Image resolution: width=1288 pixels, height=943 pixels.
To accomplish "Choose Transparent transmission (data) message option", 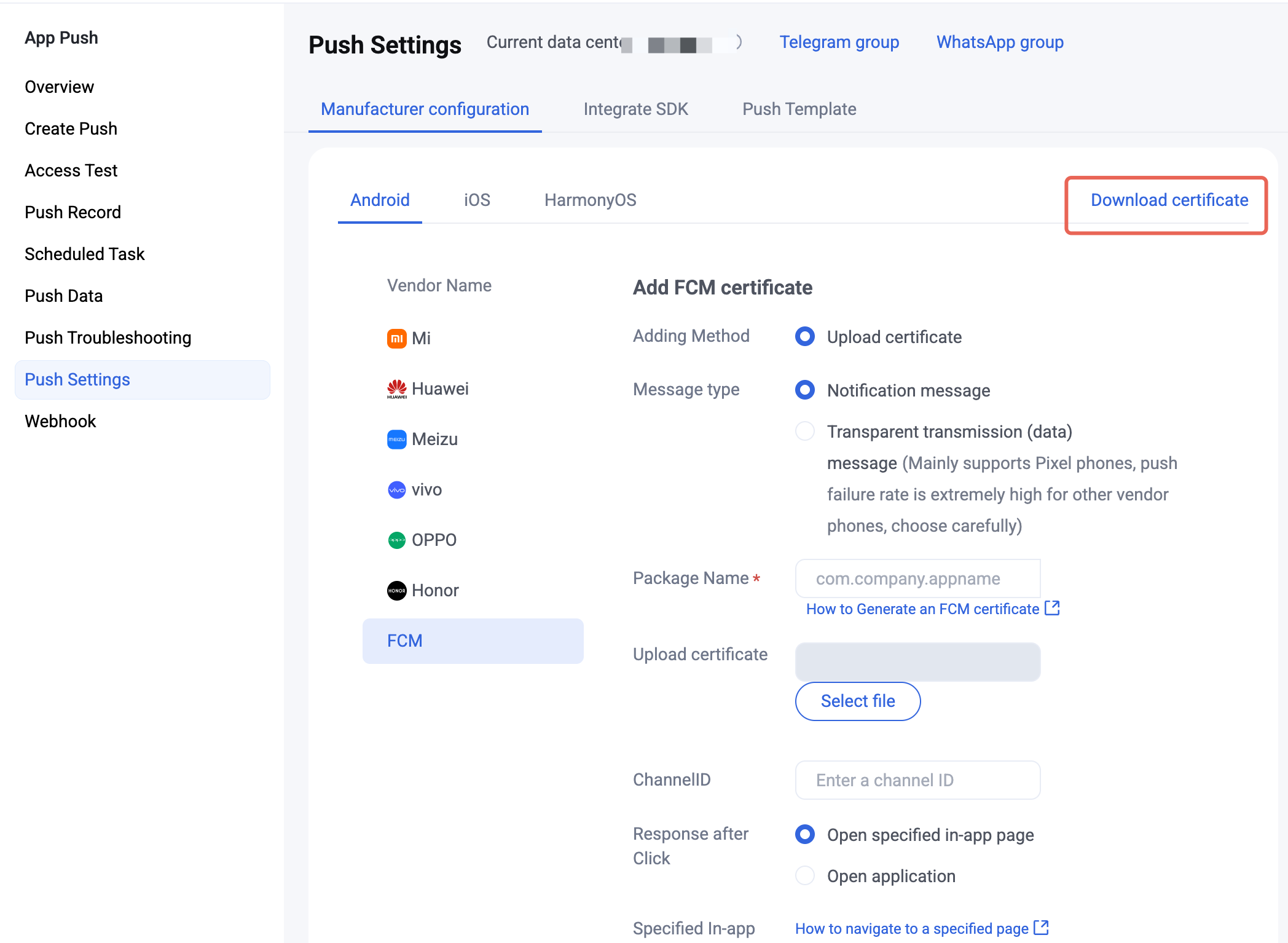I will pyautogui.click(x=805, y=431).
